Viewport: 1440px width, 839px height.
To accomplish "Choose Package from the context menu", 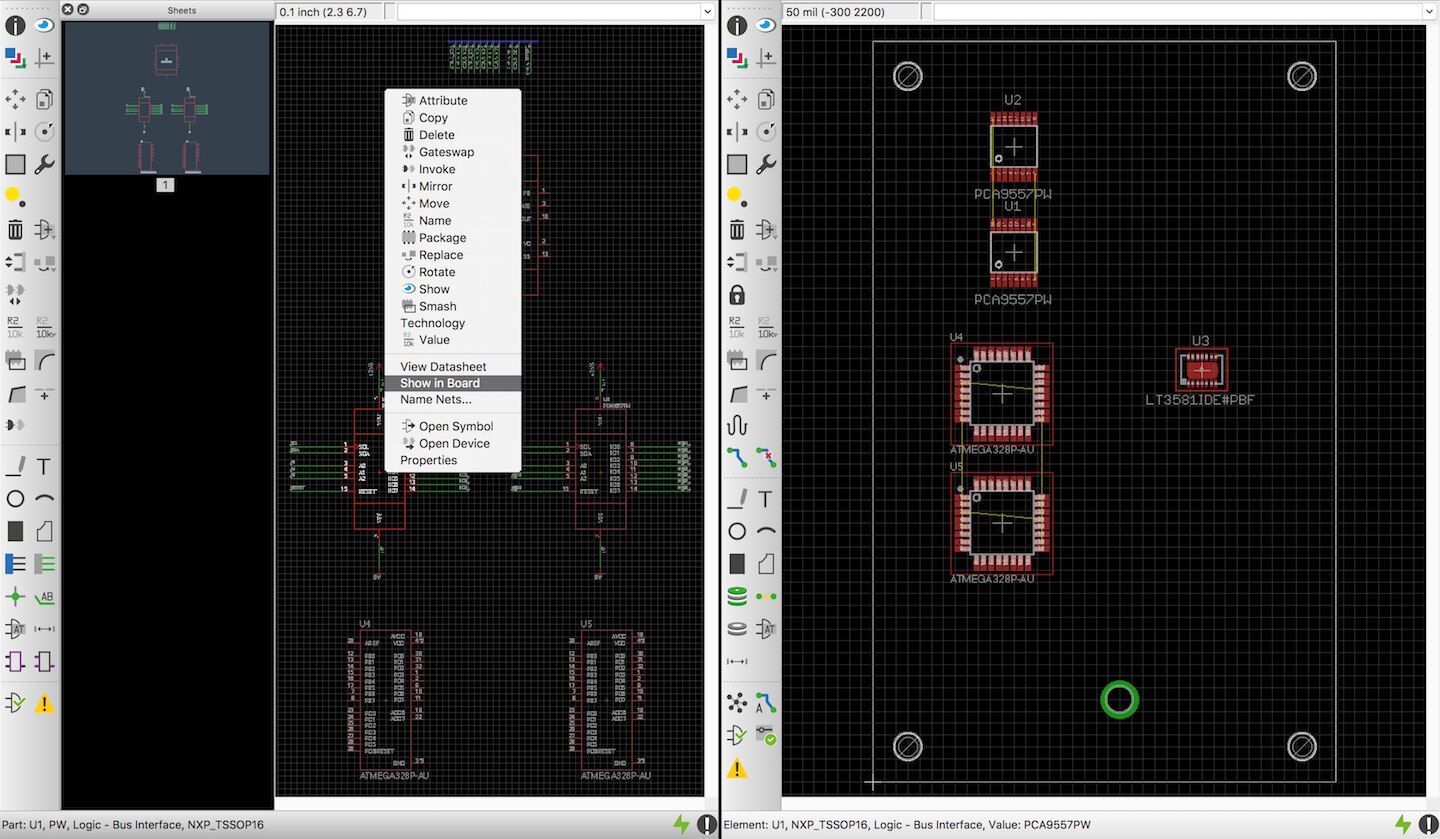I will pyautogui.click(x=453, y=238).
